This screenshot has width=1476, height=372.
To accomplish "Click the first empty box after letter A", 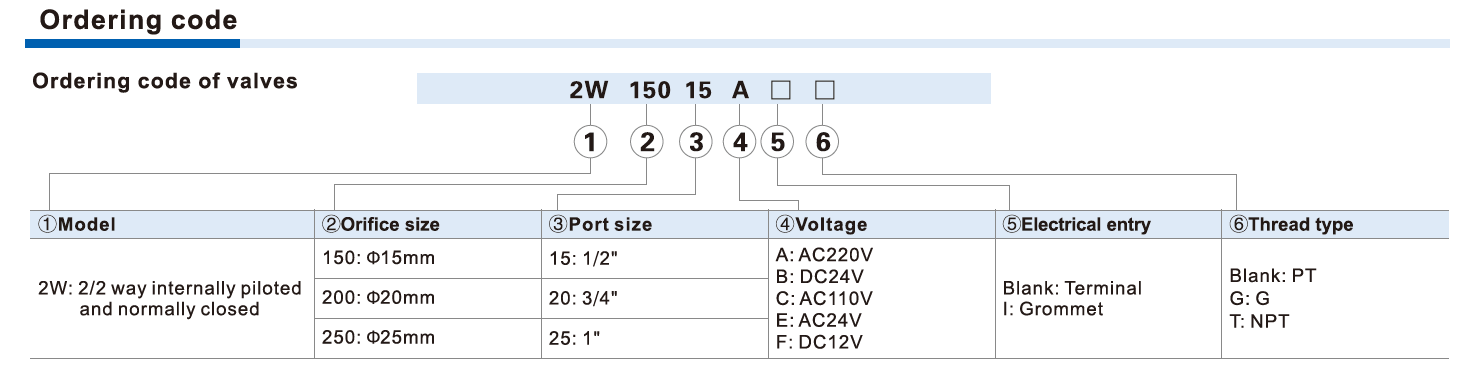I will pyautogui.click(x=780, y=90).
